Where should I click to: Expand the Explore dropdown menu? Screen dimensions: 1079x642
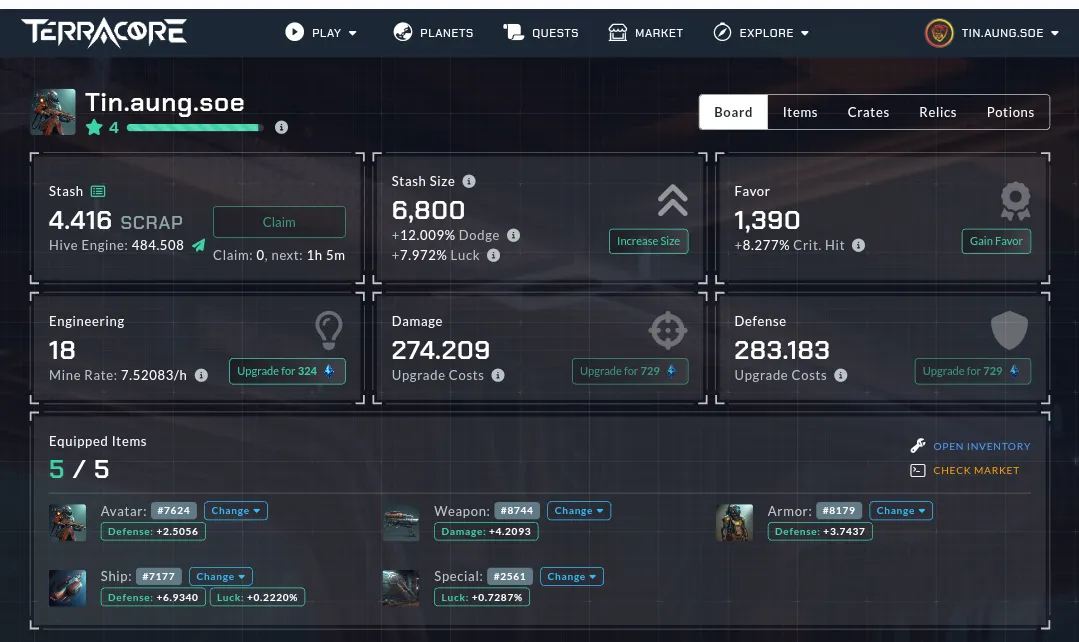[761, 33]
